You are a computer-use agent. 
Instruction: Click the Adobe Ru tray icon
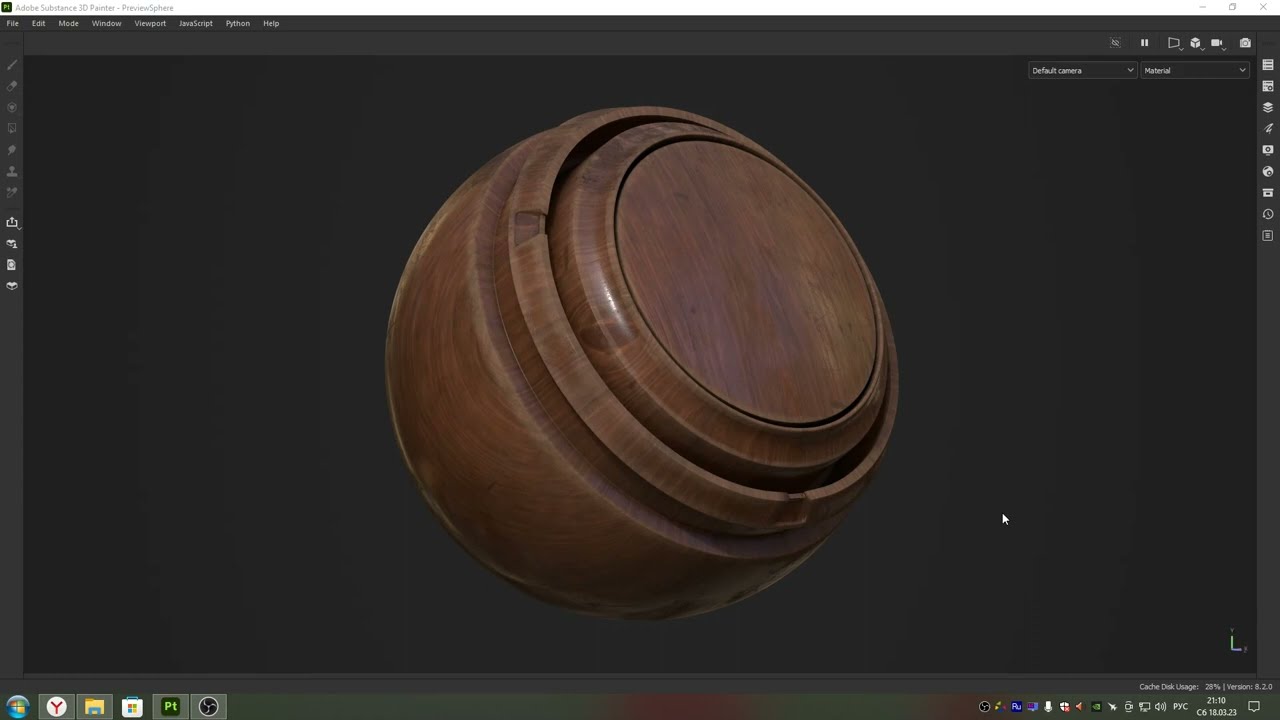coord(1017,707)
